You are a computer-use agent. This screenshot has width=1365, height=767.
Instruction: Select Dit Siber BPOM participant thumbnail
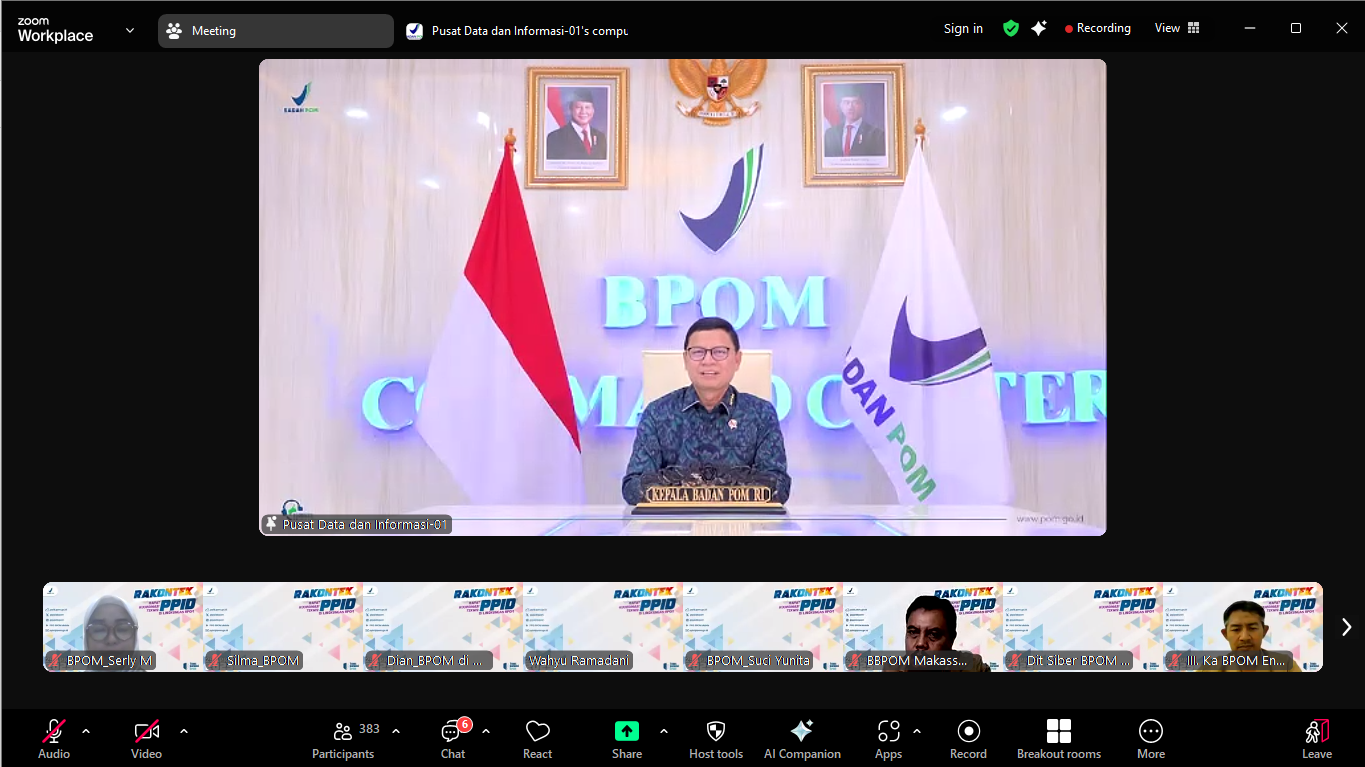pos(1083,627)
